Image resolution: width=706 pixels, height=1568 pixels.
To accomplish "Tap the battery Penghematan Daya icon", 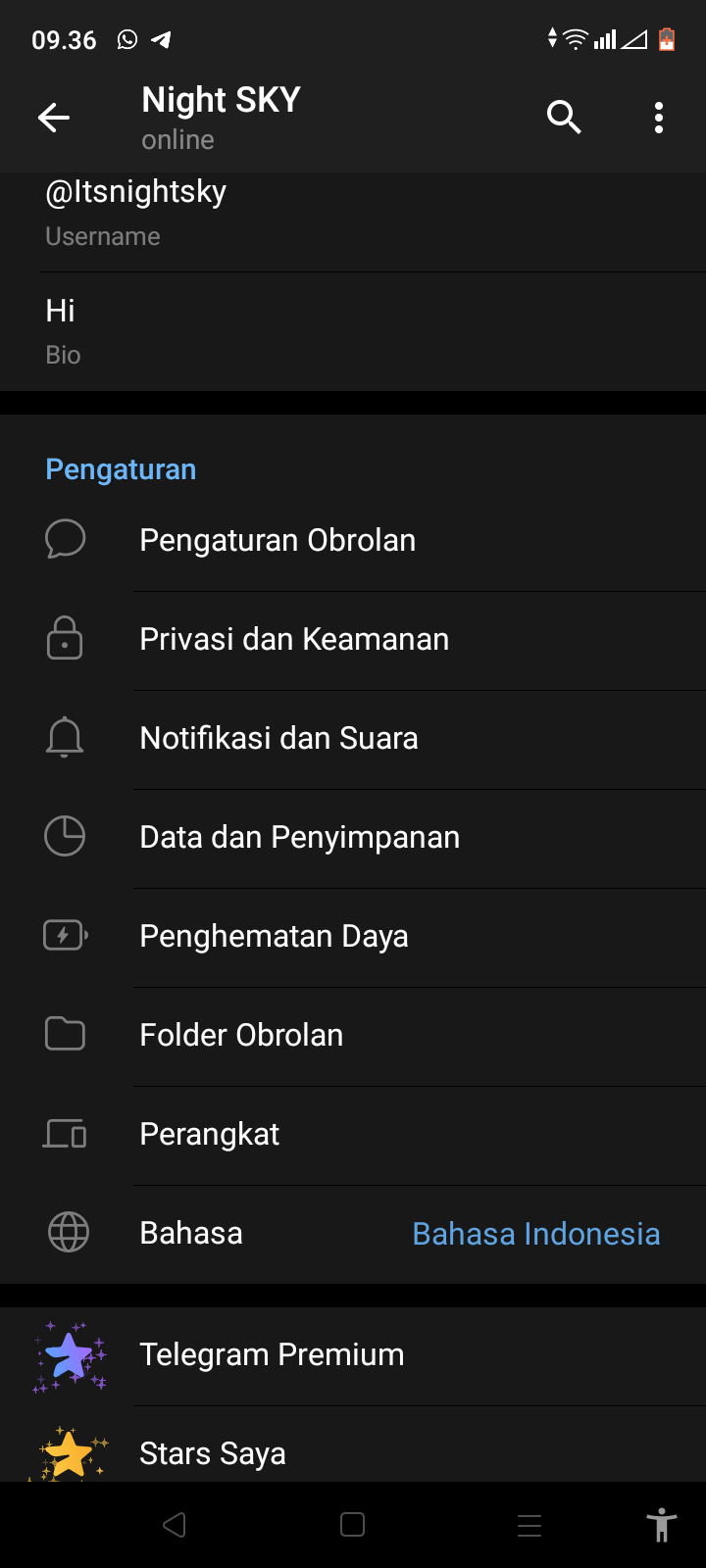I will coord(65,936).
